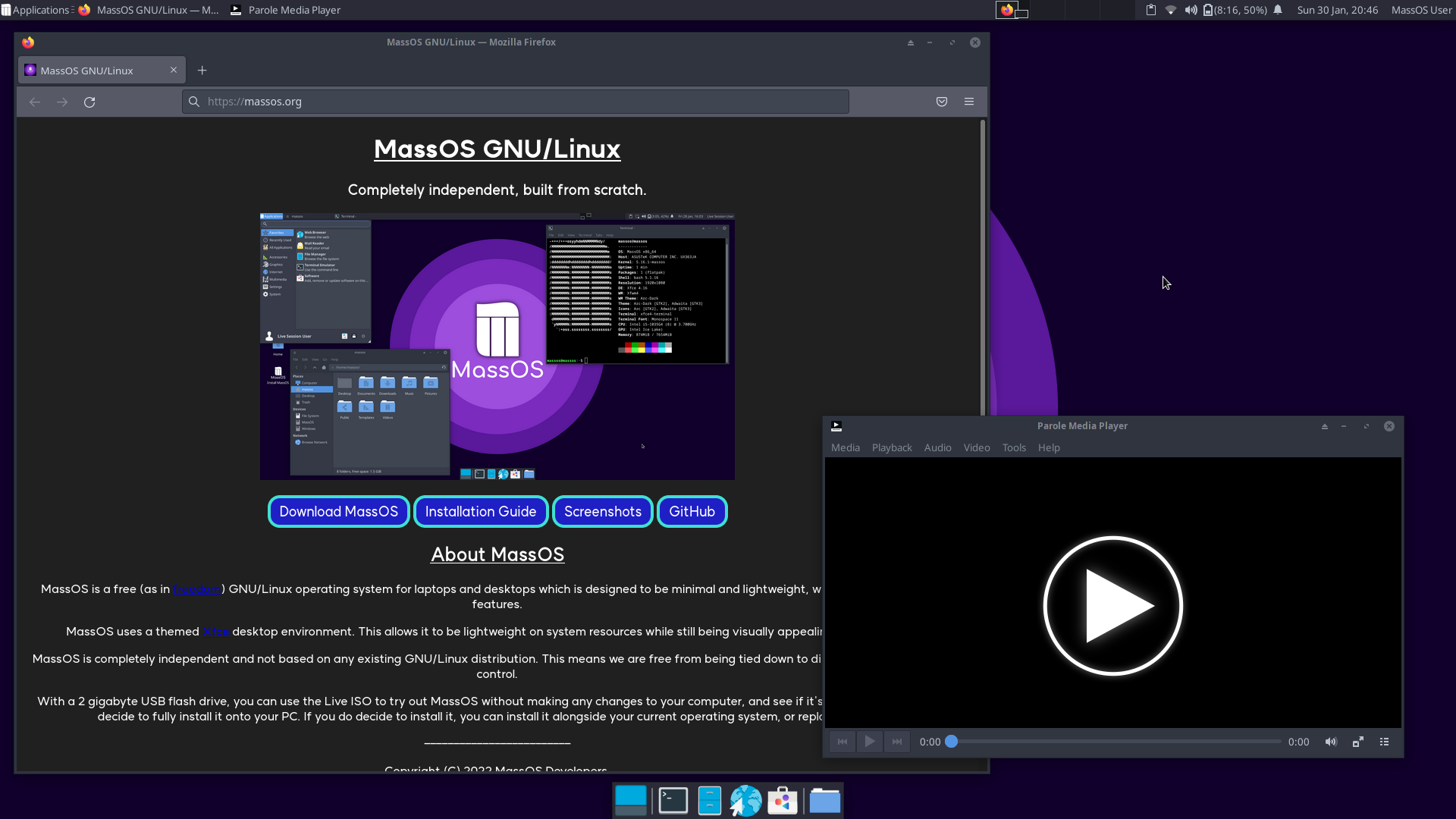Open the Screenshots button

pos(603,512)
